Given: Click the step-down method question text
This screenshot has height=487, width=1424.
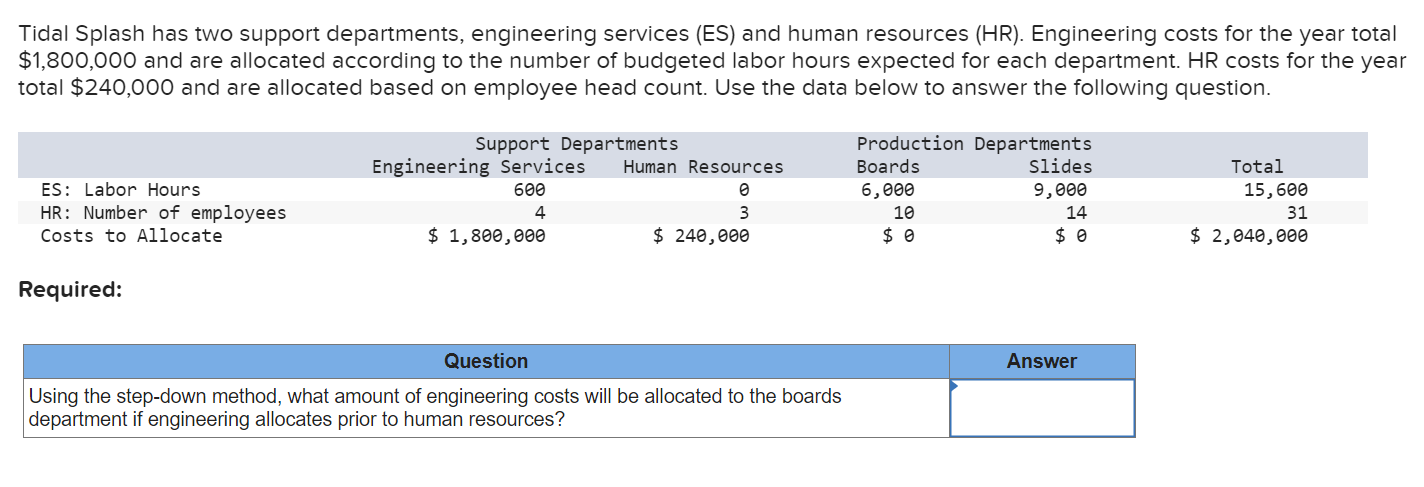Looking at the screenshot, I should tap(435, 408).
